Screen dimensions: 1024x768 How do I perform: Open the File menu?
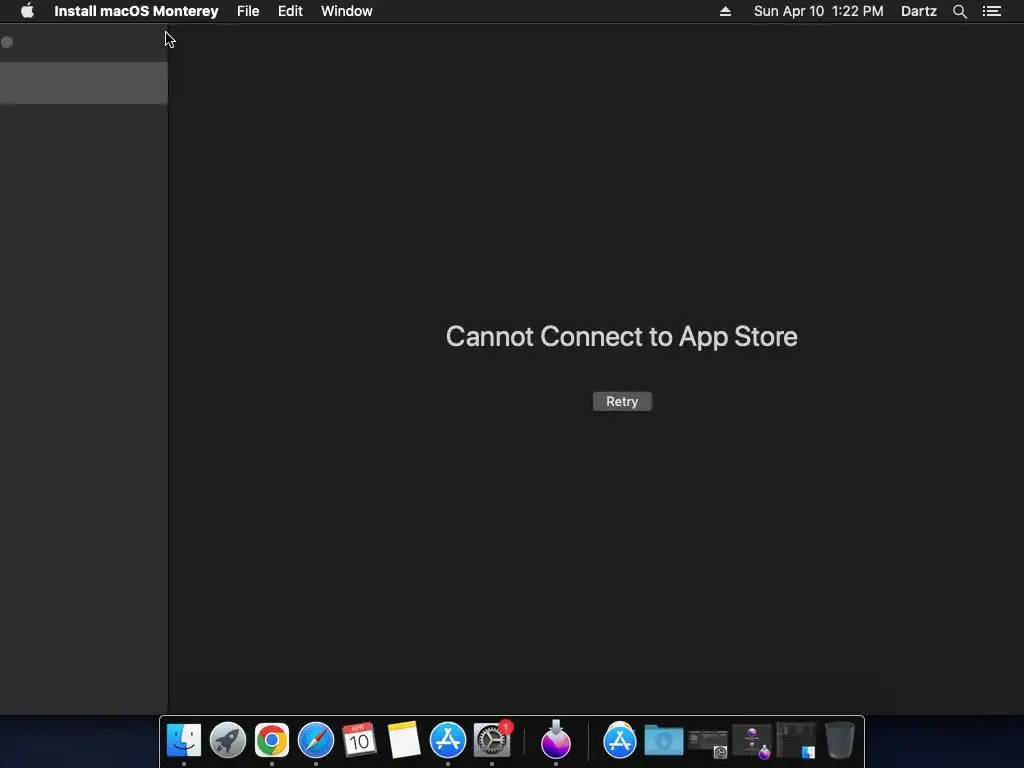click(248, 11)
